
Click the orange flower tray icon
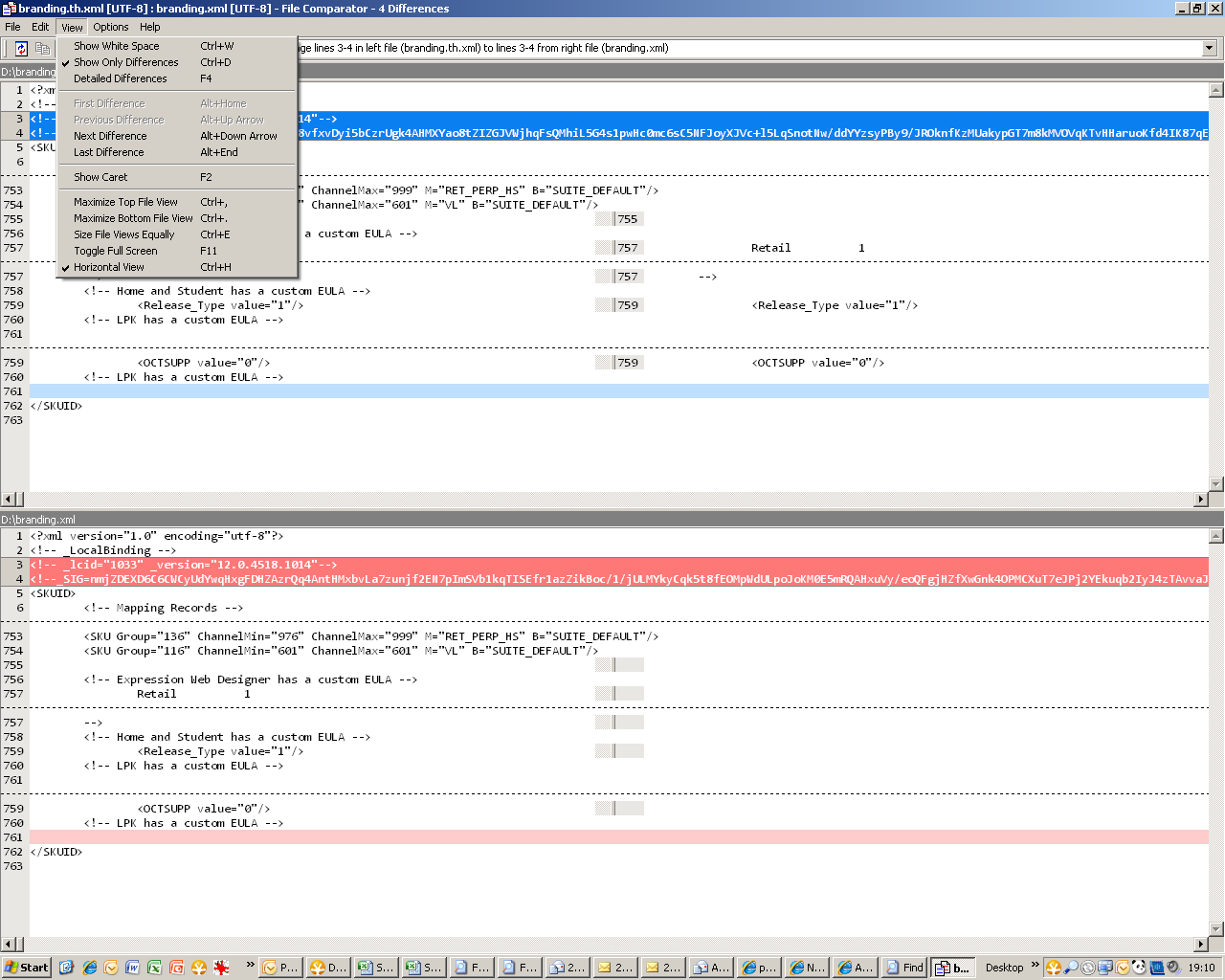pyautogui.click(x=1054, y=968)
